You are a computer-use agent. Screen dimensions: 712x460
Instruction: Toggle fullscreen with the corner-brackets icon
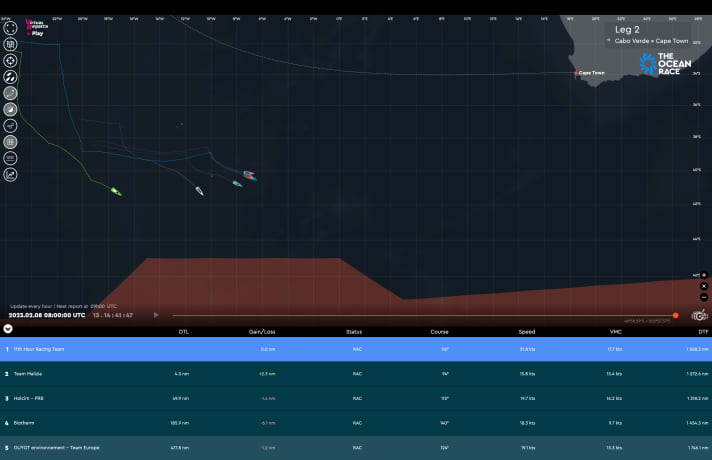tap(10, 28)
